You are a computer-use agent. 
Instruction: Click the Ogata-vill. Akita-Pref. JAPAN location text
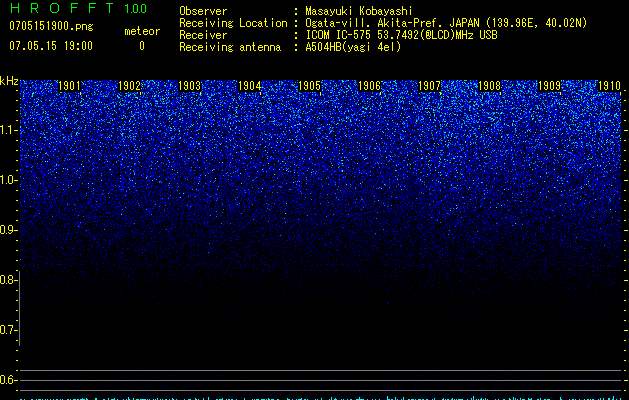tap(446, 23)
